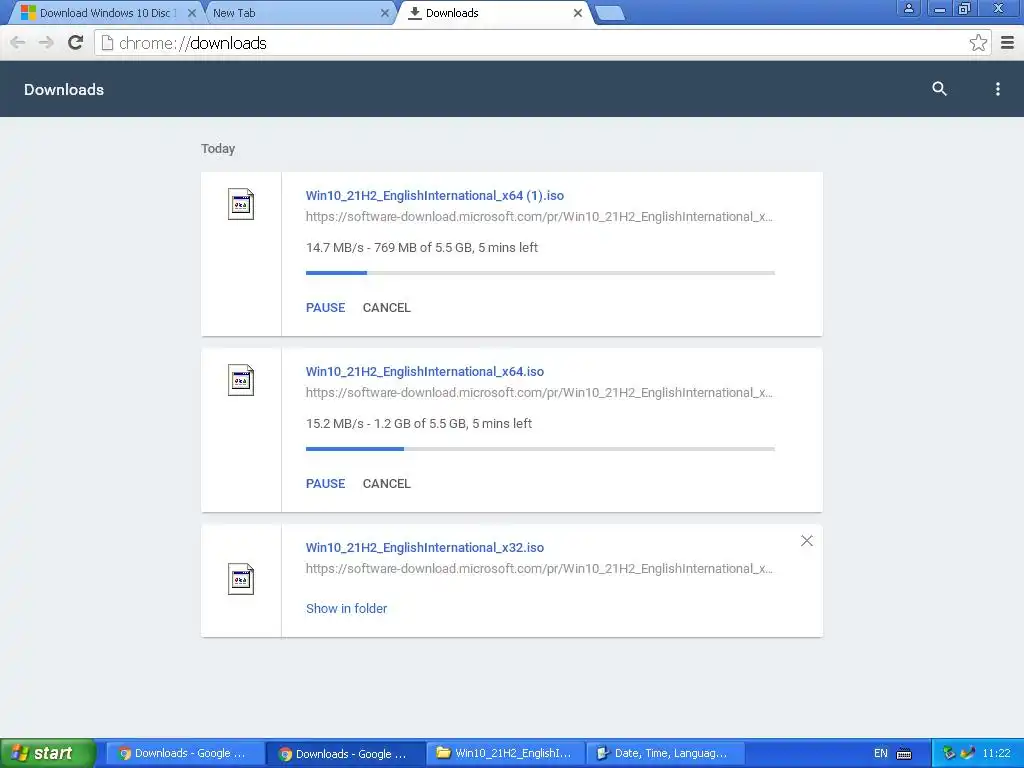The height and width of the screenshot is (768, 1024).
Task: Close the Download Windows 10 Disc tab
Action: click(192, 13)
